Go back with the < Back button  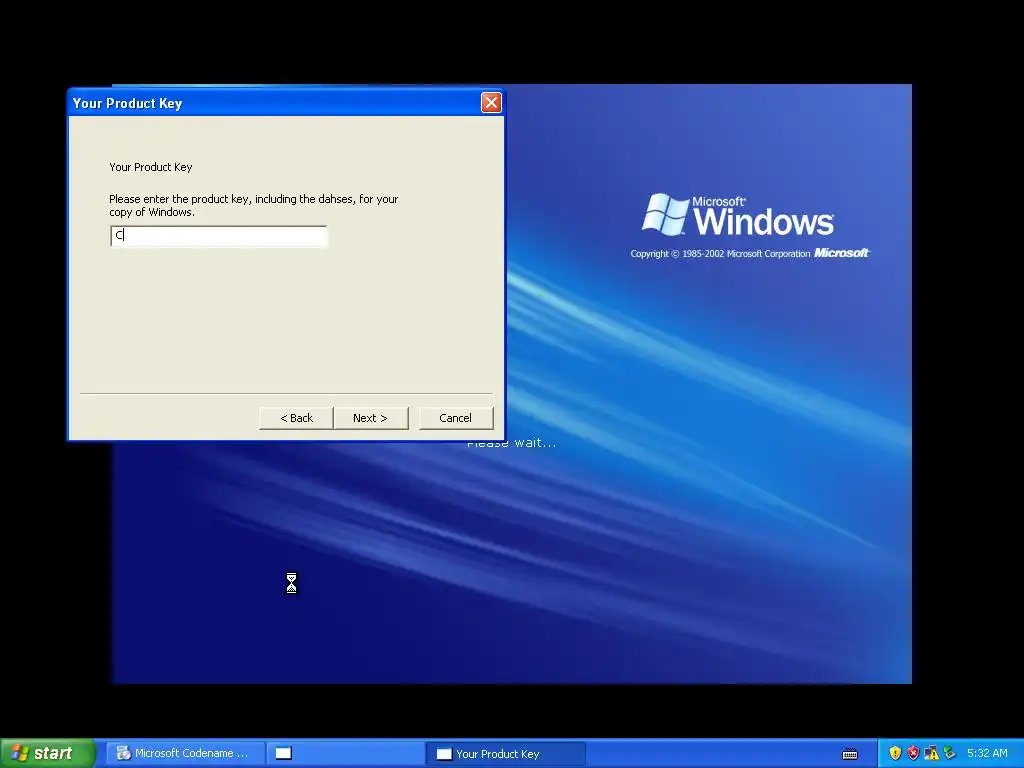tap(296, 418)
